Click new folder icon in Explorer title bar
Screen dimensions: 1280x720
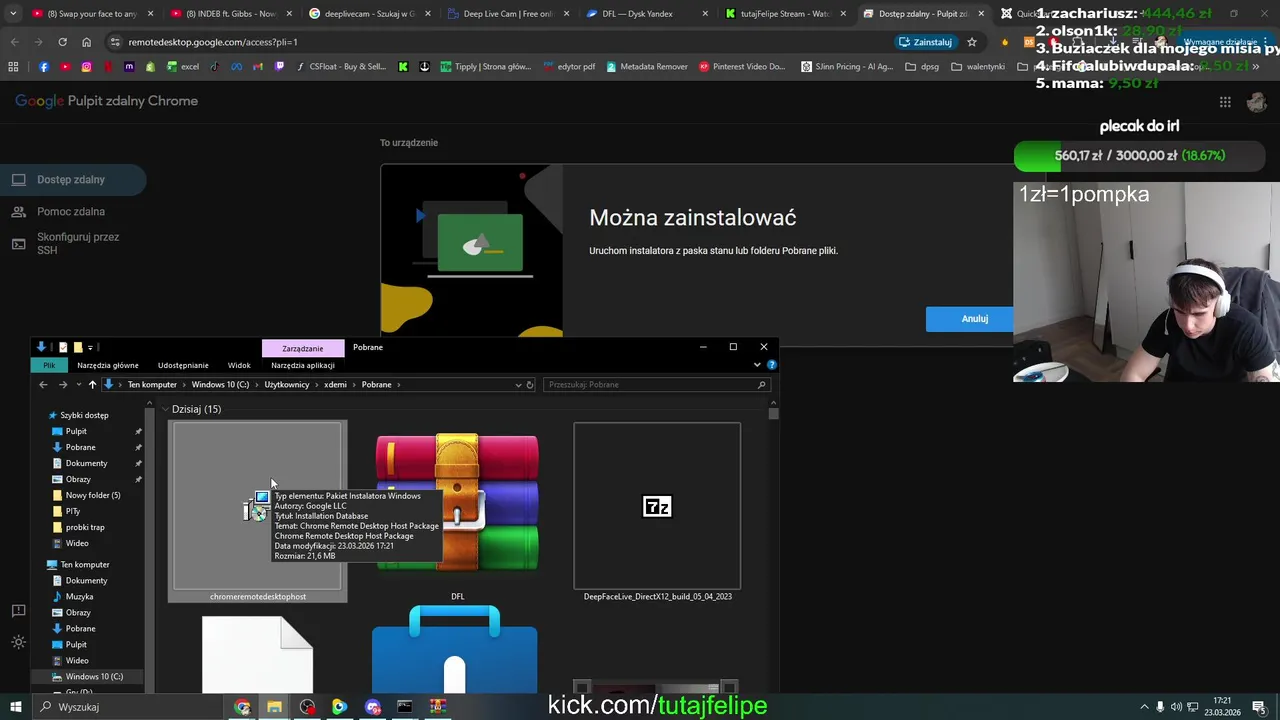point(77,347)
